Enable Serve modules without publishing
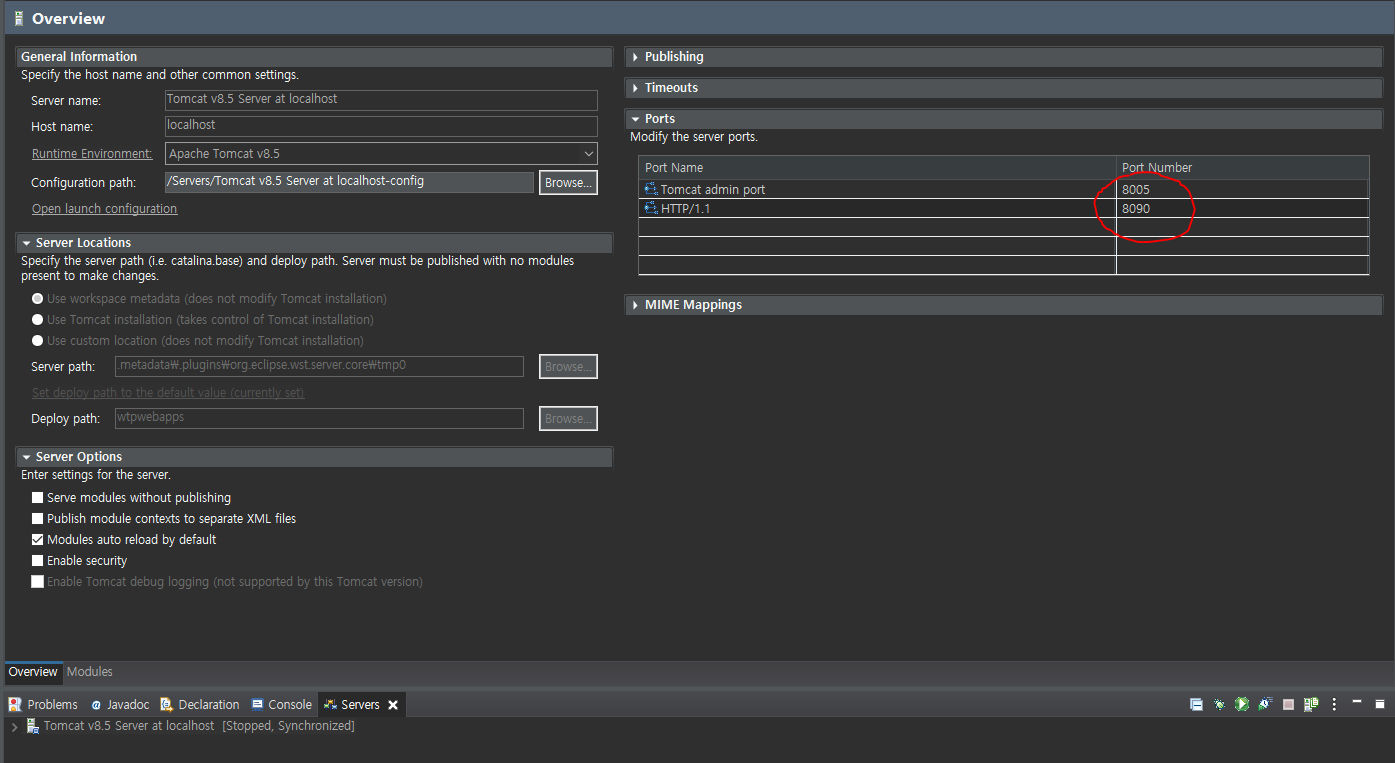The width and height of the screenshot is (1395, 763). [37, 497]
